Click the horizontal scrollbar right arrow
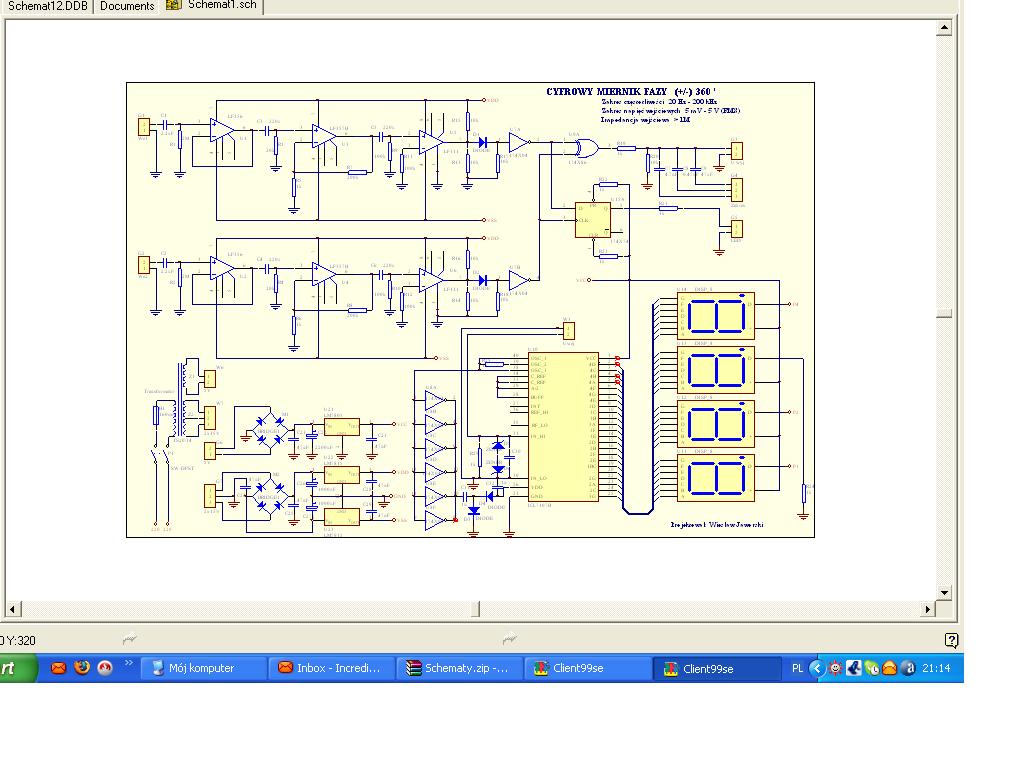Image resolution: width=1024 pixels, height=768 pixels. tap(927, 609)
